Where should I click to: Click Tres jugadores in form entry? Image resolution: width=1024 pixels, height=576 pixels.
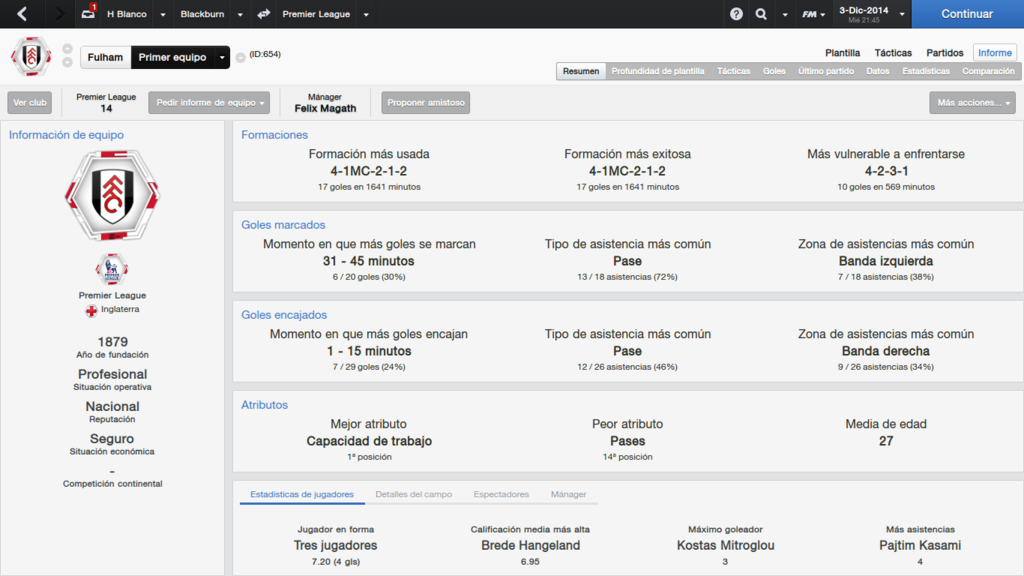pyautogui.click(x=336, y=545)
